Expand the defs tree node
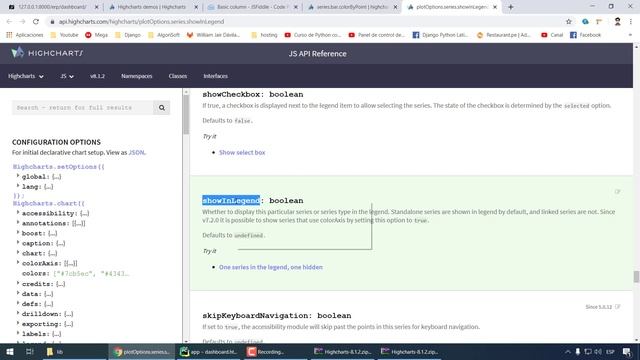640x360 pixels. click(x=18, y=303)
